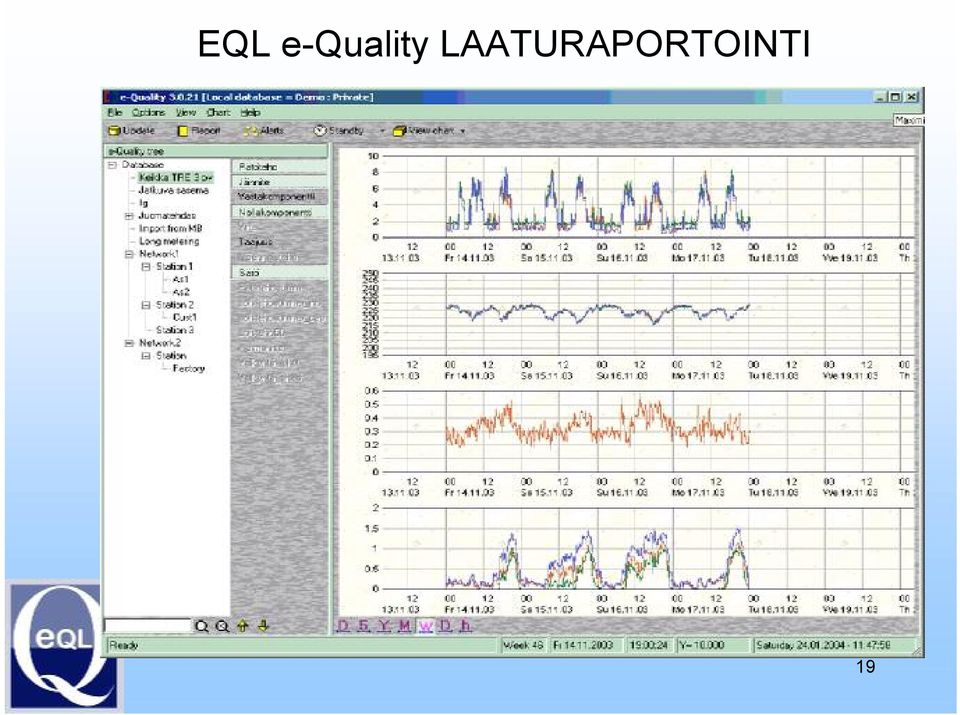This screenshot has width=960, height=715.
Task: Click the Update toolbar icon
Action: (114, 131)
